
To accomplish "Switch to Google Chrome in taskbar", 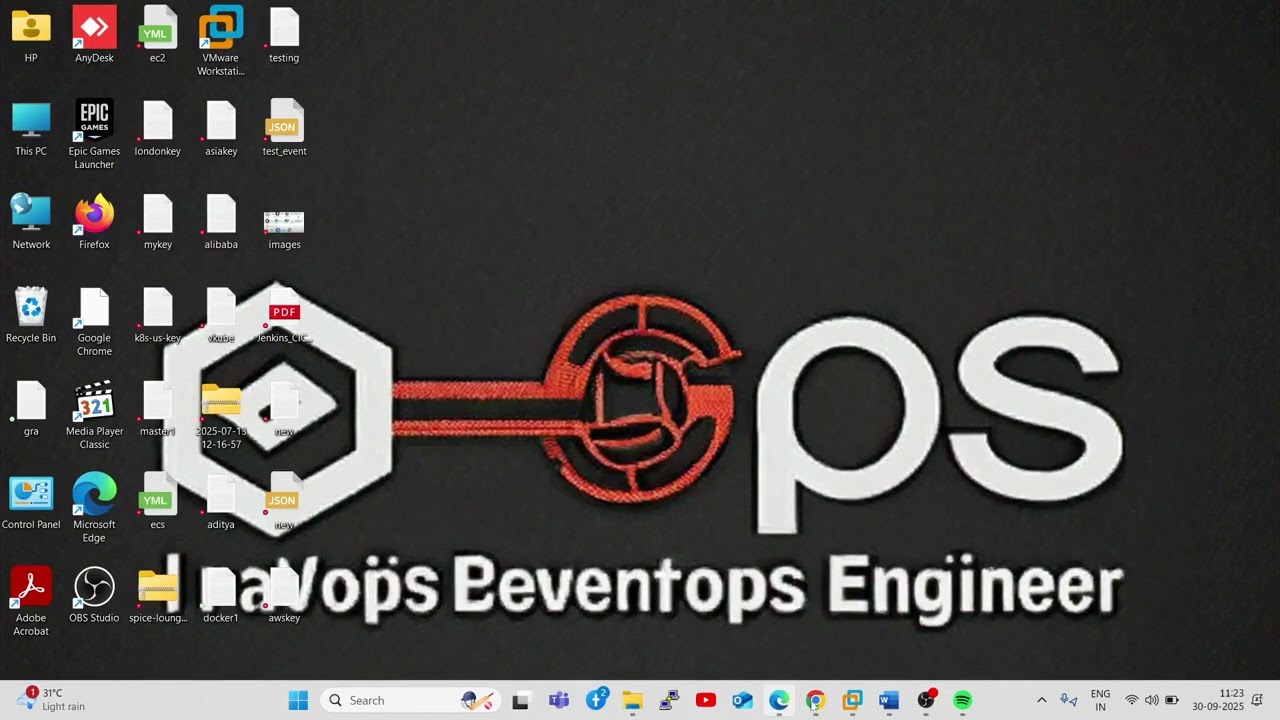I will point(816,700).
